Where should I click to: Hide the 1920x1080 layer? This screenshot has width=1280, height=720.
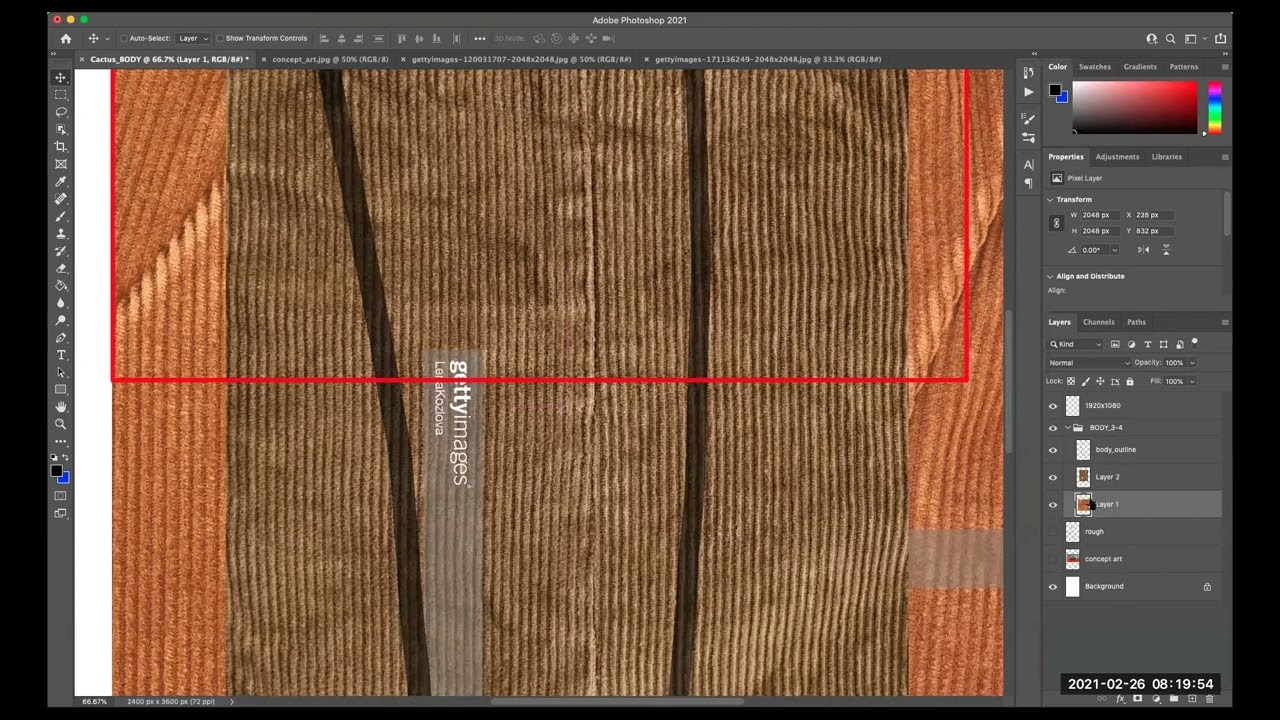click(1052, 406)
